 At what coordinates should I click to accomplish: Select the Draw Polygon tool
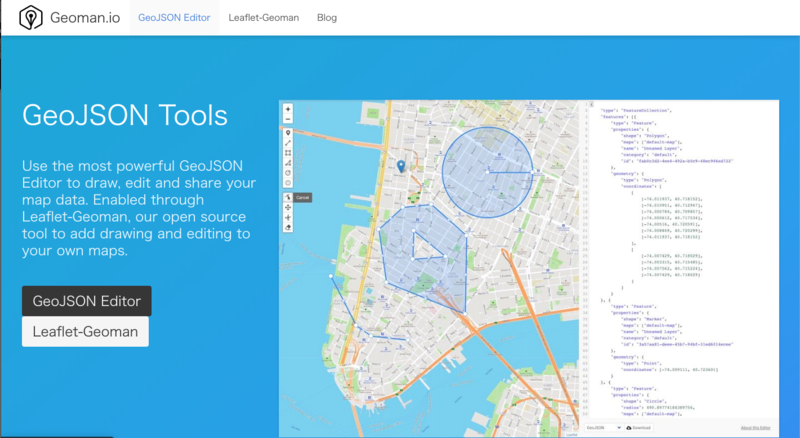click(x=288, y=163)
